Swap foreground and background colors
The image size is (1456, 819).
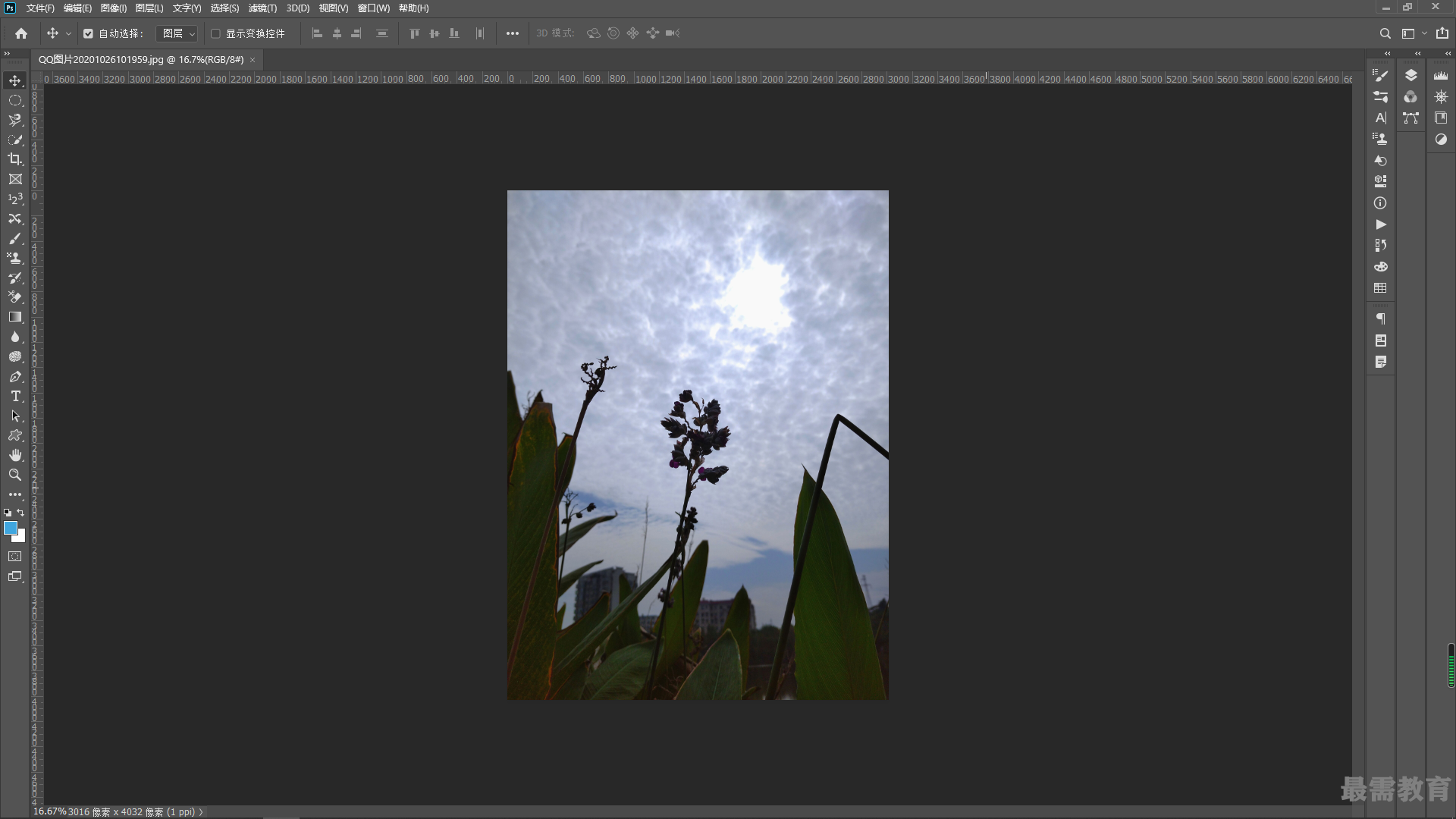[20, 513]
